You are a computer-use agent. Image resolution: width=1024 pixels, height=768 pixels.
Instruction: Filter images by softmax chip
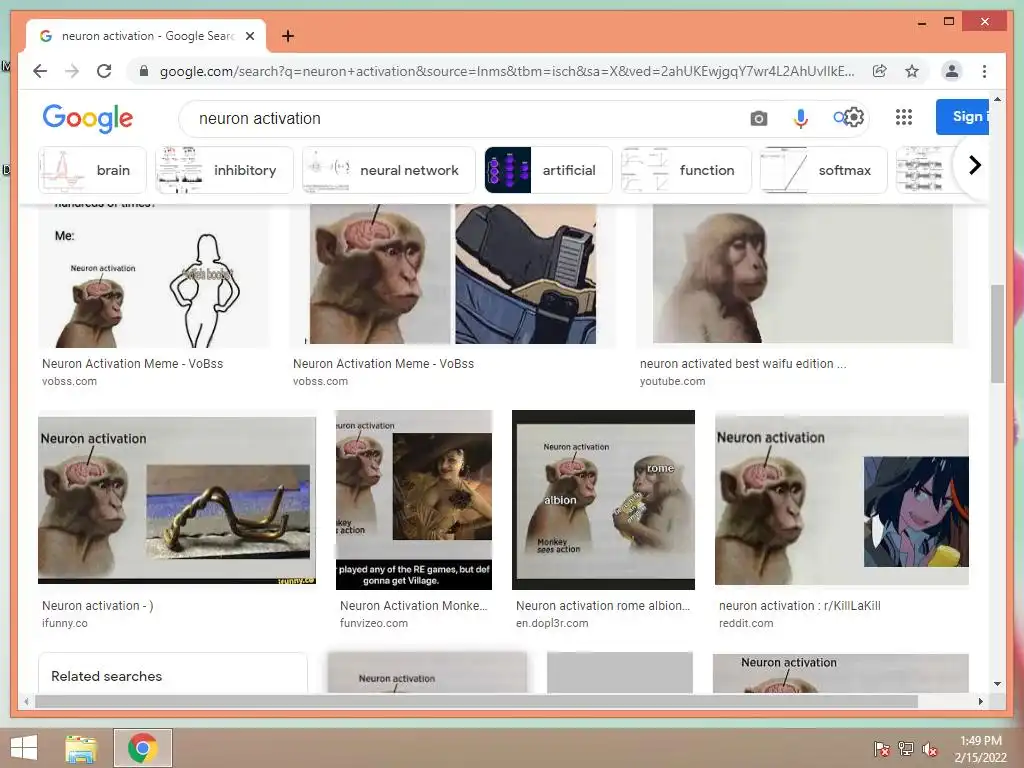(824, 170)
